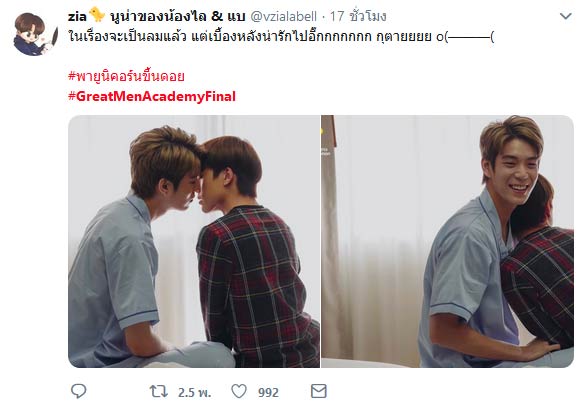Viewport: 586px width, 408px height.
Task: View the left photo of two men
Action: pyautogui.click(x=194, y=241)
